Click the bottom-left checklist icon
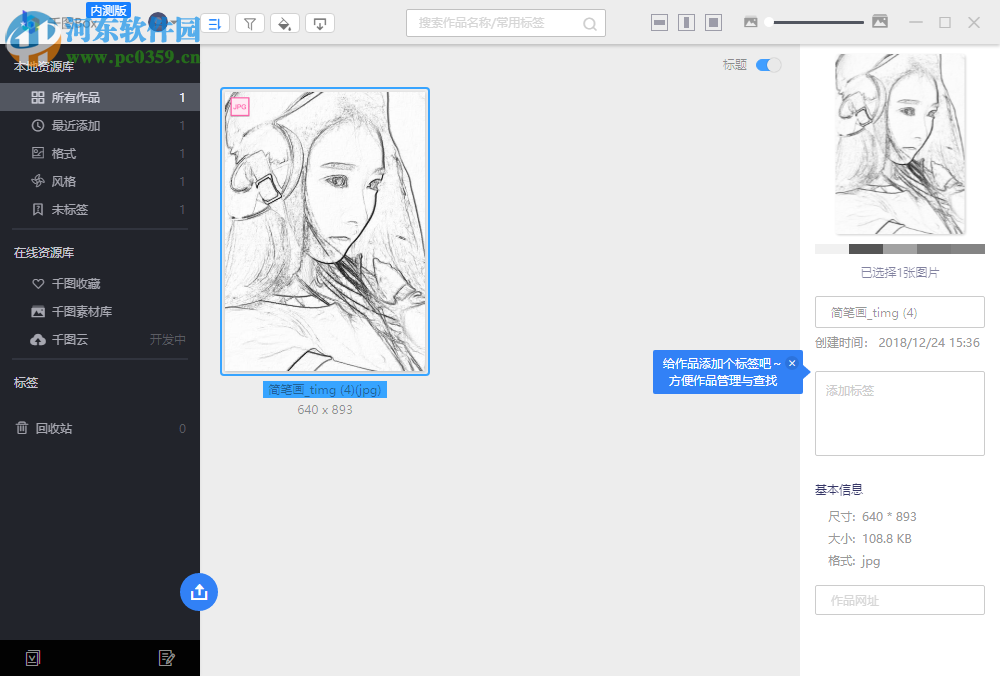Screen dimensions: 1000x676 [33, 658]
